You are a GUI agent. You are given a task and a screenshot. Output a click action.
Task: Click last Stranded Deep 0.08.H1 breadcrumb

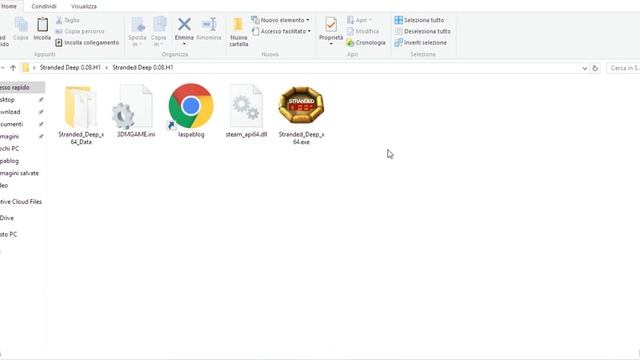[143, 68]
